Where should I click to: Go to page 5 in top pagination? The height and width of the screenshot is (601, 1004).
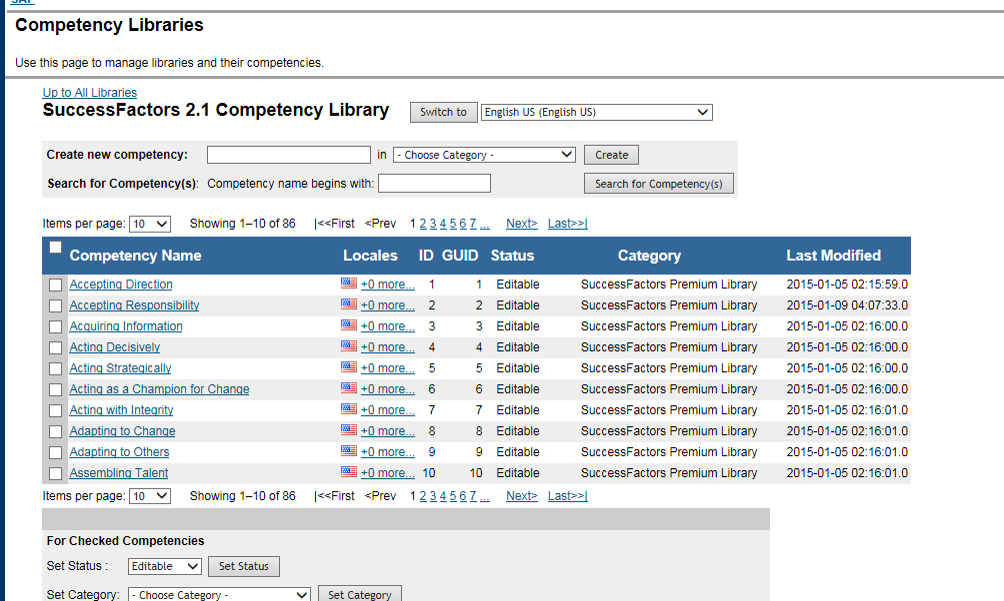pyautogui.click(x=453, y=223)
